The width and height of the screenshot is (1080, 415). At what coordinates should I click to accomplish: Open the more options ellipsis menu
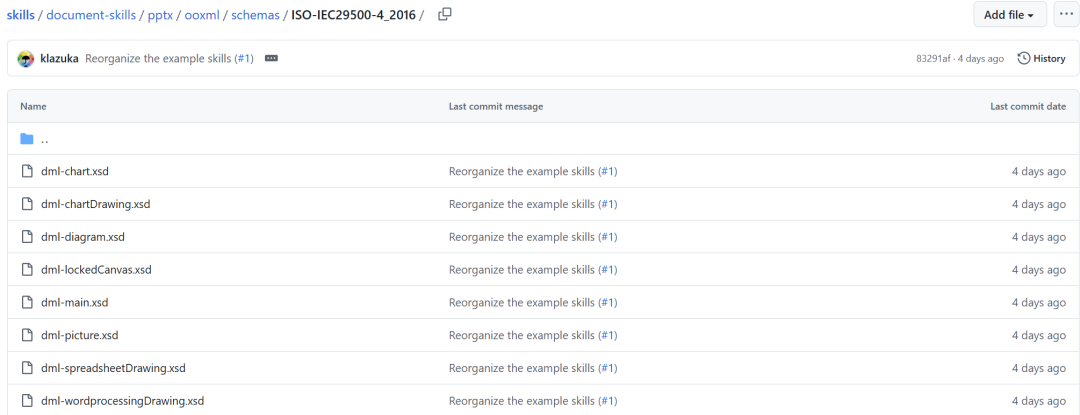(x=1067, y=14)
